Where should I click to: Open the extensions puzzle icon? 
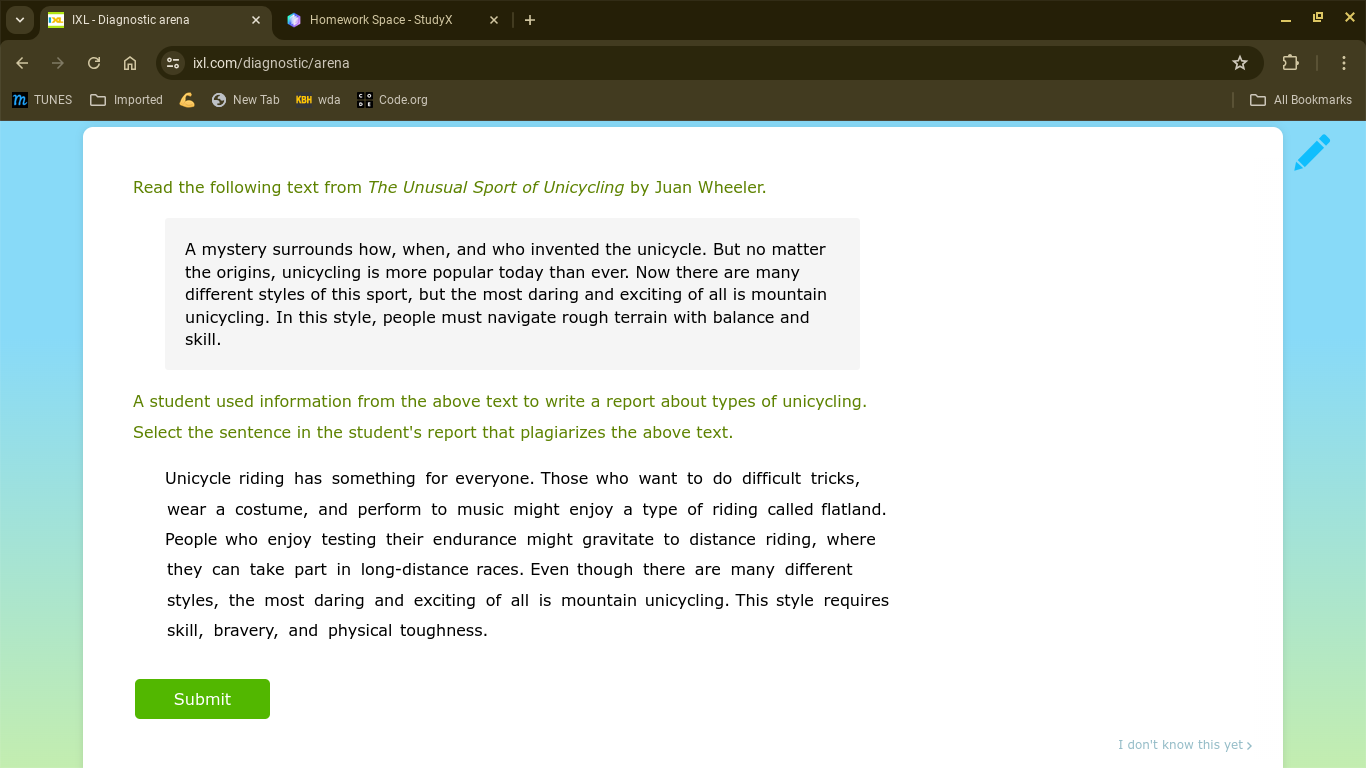pyautogui.click(x=1290, y=63)
